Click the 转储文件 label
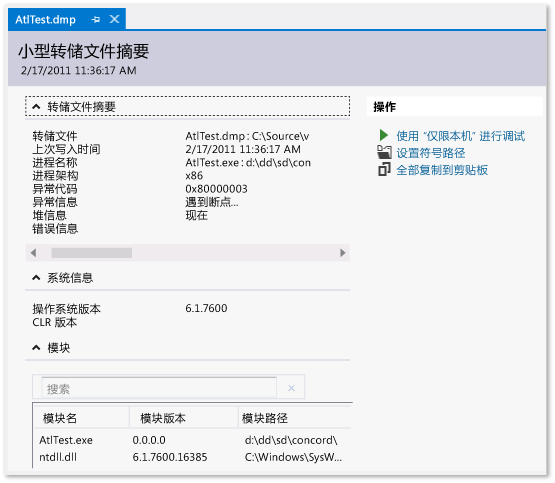 point(55,136)
